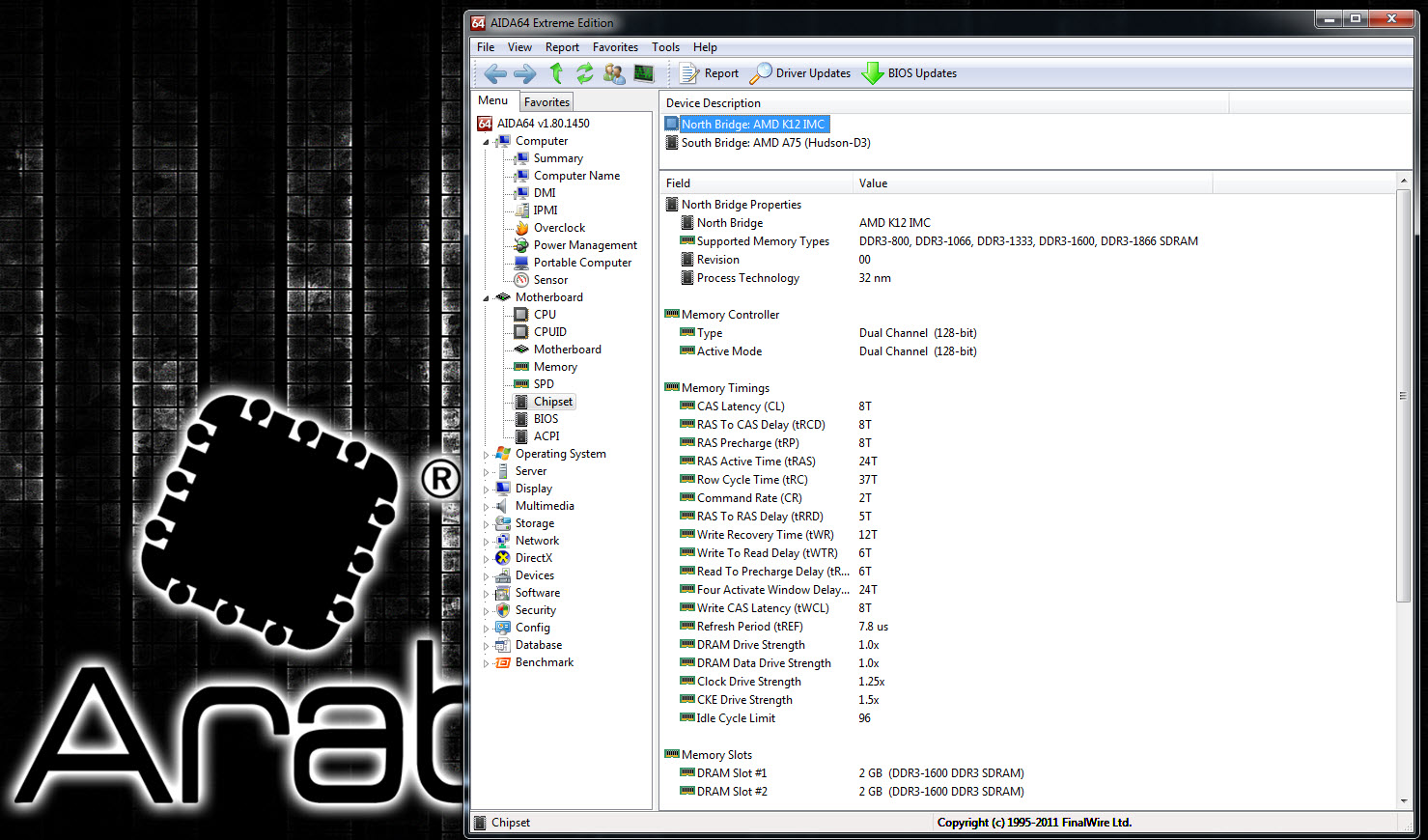This screenshot has width=1428, height=840.
Task: Select the Chipset tree item
Action: [553, 402]
